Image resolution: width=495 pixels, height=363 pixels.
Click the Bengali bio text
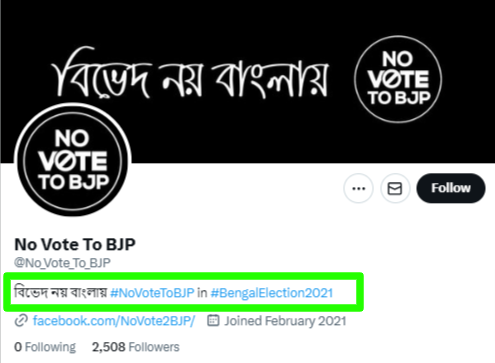click(x=61, y=293)
